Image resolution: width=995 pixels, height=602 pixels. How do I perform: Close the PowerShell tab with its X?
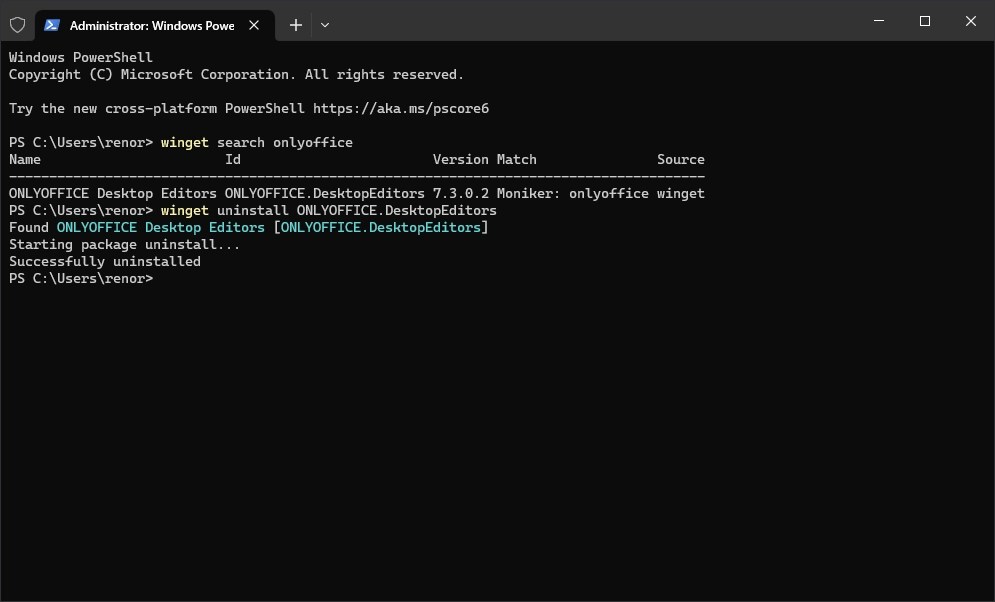point(254,24)
